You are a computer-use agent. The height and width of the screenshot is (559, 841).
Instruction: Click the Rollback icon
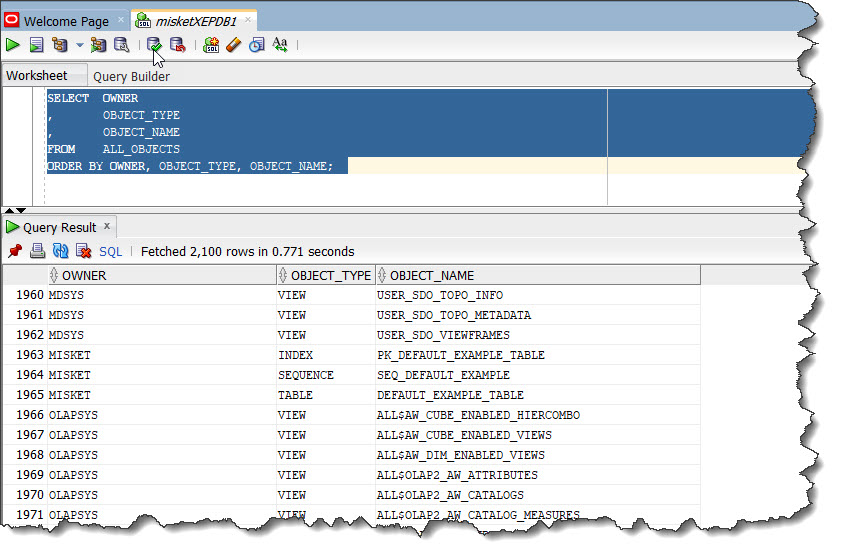pos(178,45)
